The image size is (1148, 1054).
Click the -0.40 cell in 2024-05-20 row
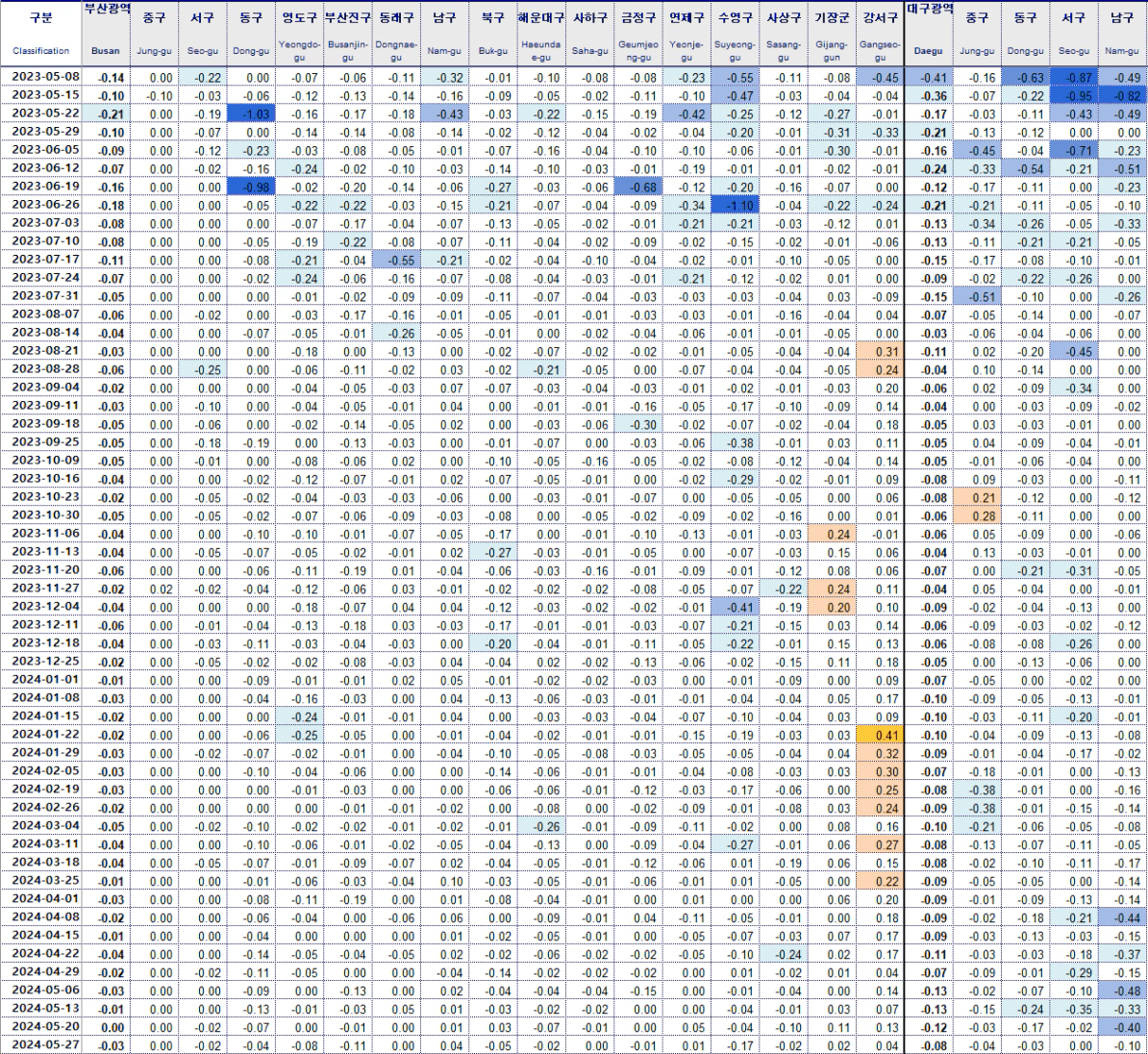pyautogui.click(x=1122, y=1027)
